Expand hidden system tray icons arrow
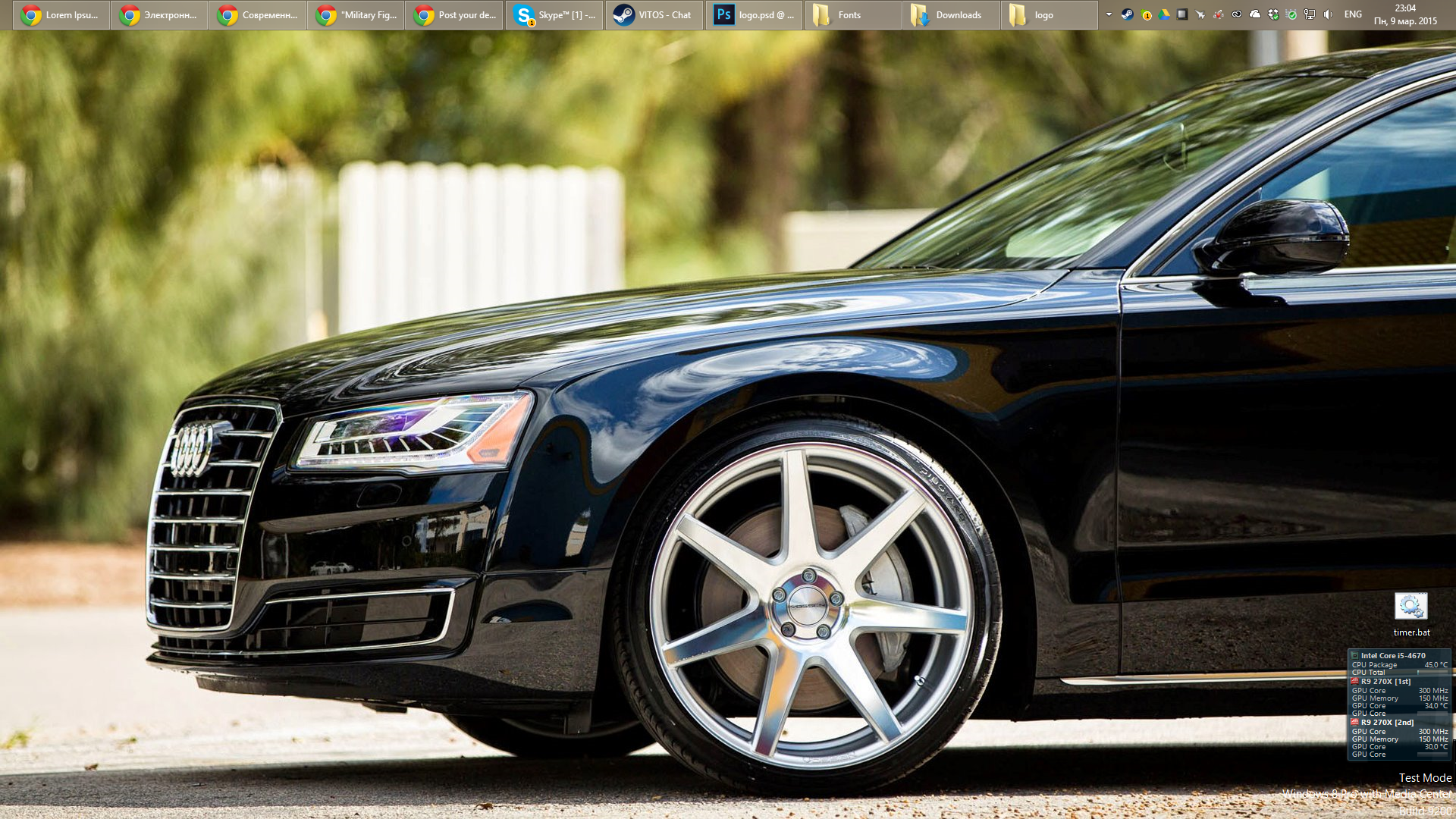The height and width of the screenshot is (819, 1456). 1109,14
